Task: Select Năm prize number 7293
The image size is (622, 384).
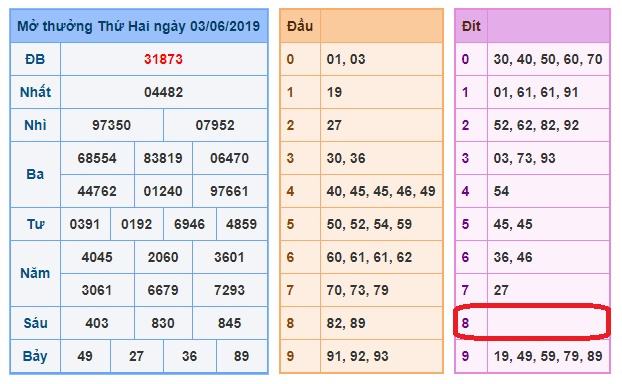Action: coord(229,290)
